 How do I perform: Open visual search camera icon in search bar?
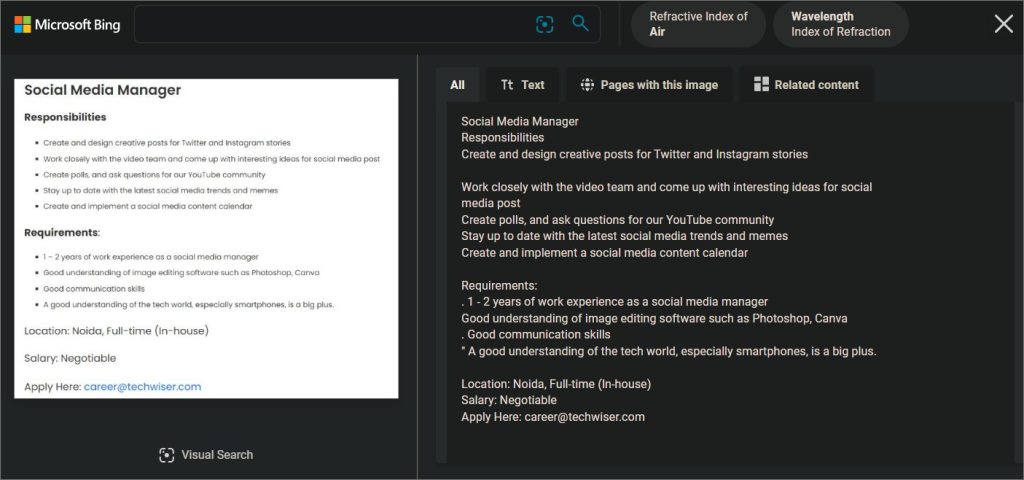tap(545, 25)
